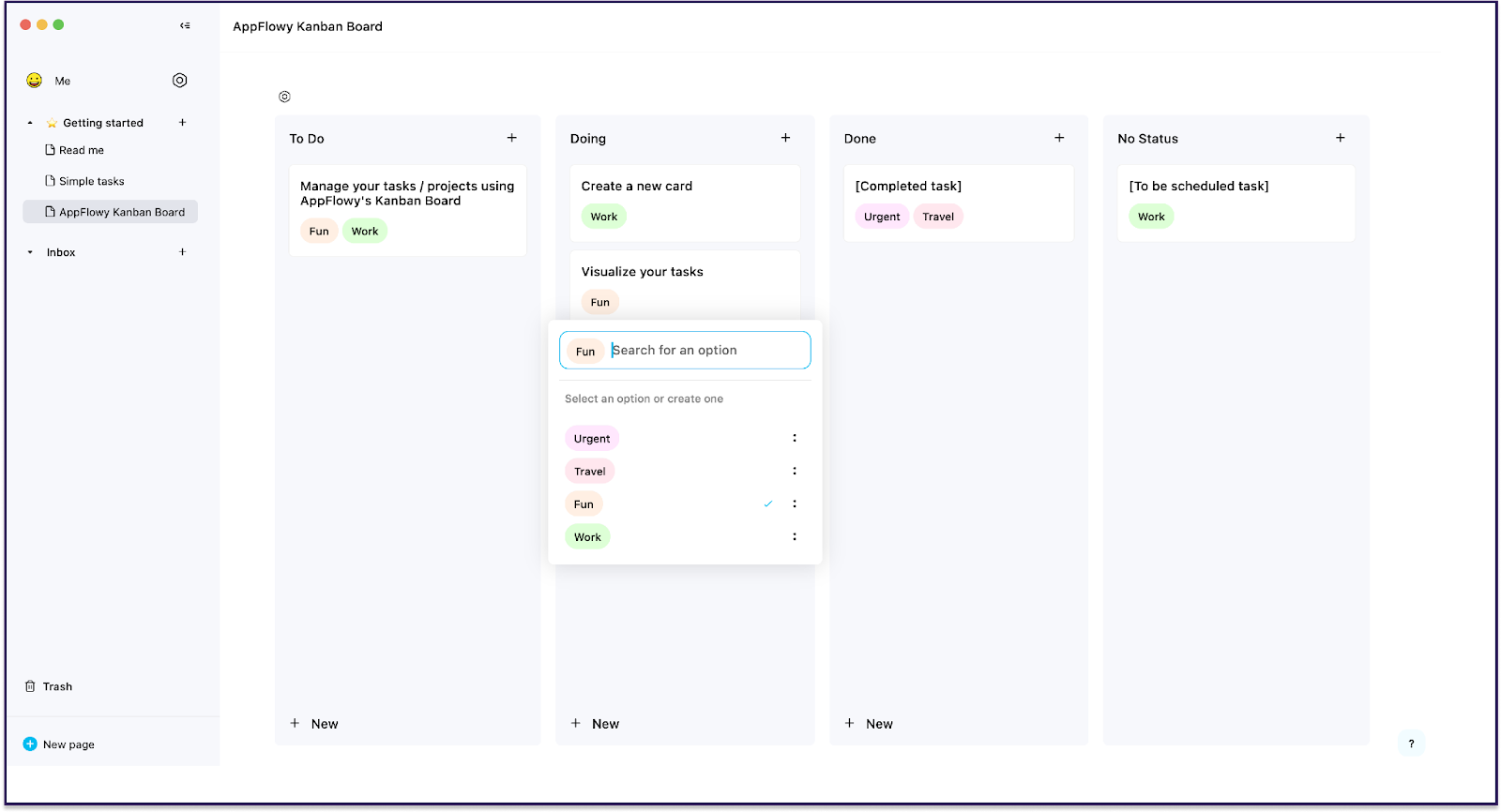Open more options for Fun tag
This screenshot has height=812, width=1501.
click(795, 504)
